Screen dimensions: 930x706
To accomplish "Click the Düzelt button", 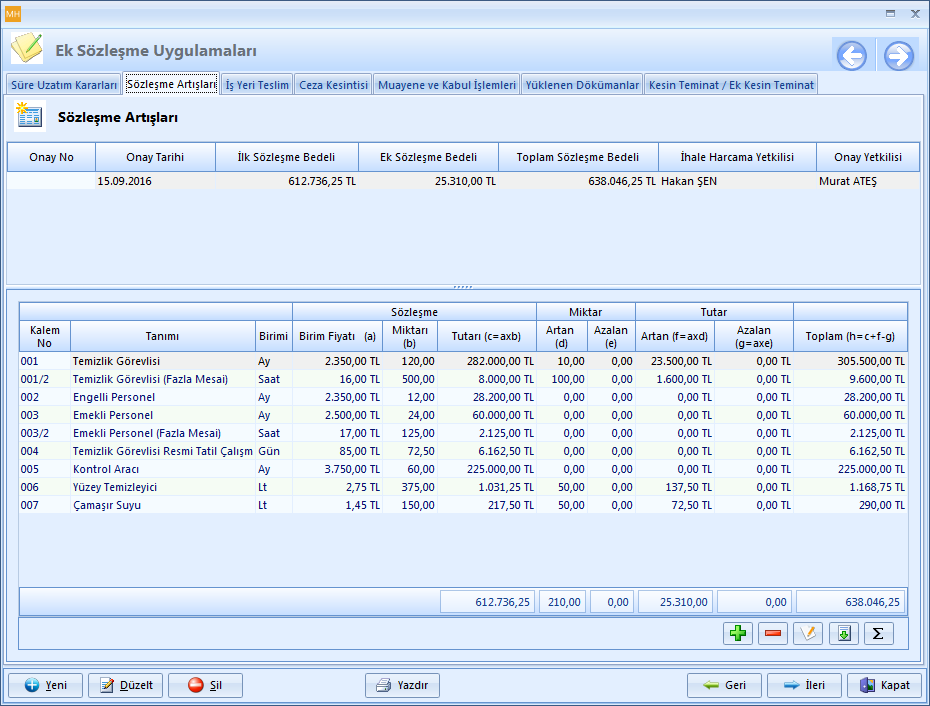I will click(126, 685).
